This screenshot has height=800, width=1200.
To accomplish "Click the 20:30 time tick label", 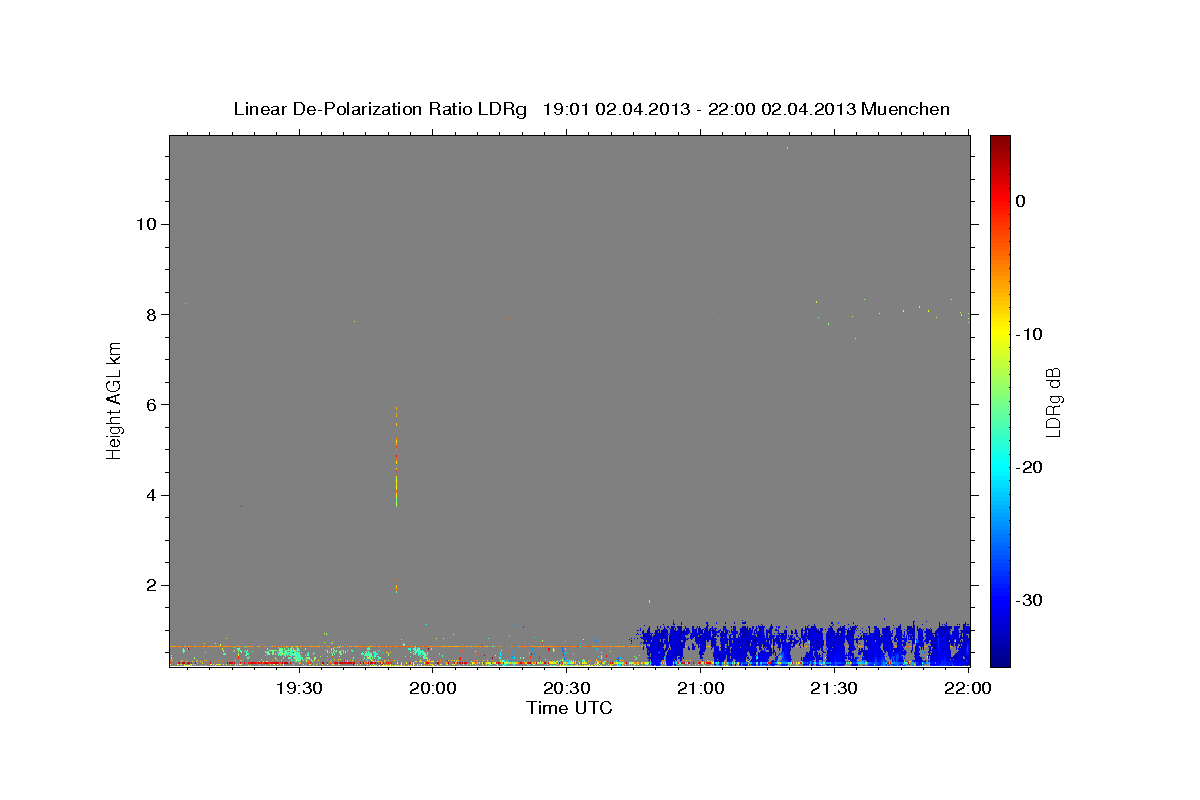I will (566, 688).
